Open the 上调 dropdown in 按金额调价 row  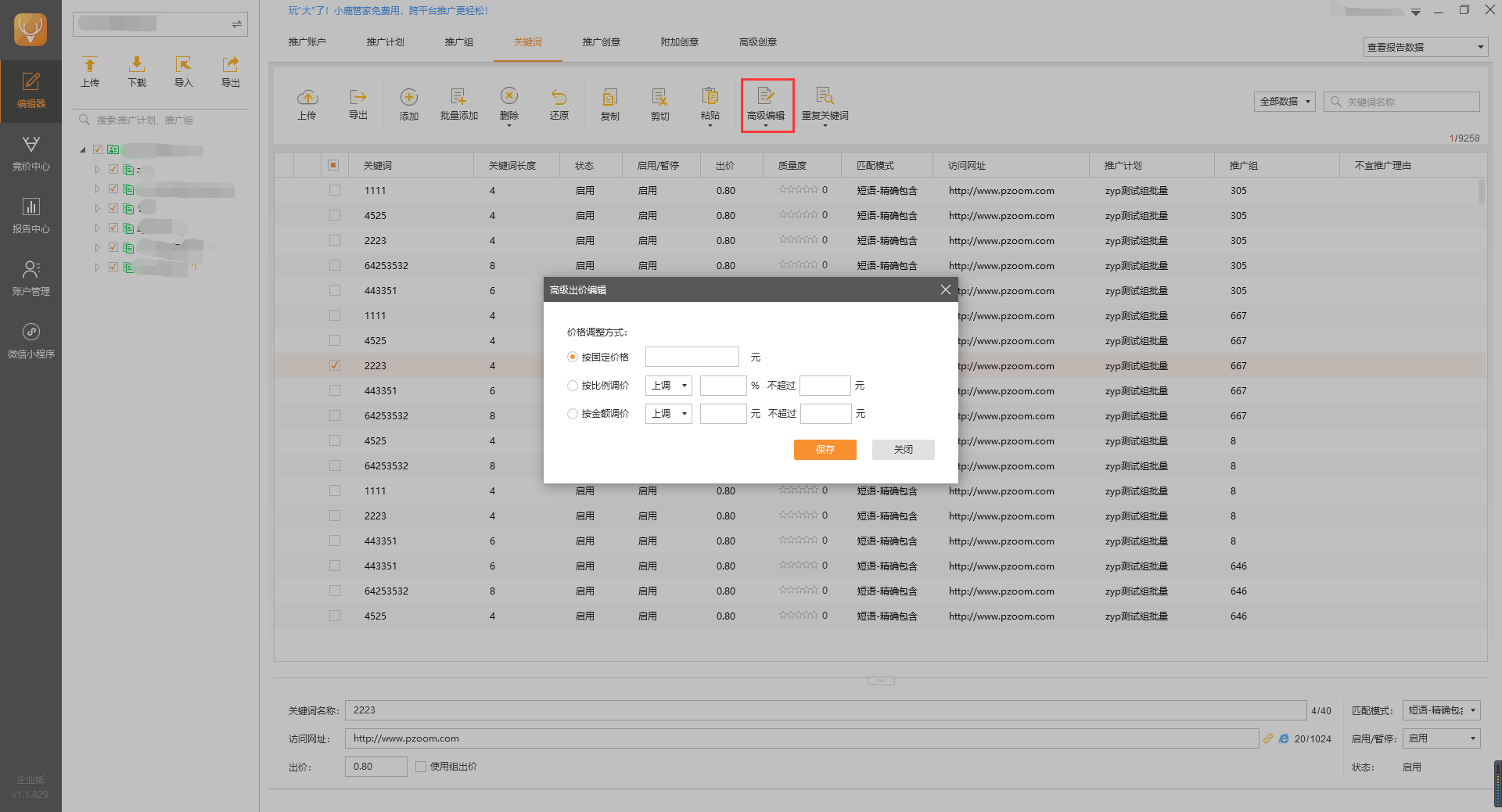[x=669, y=414]
